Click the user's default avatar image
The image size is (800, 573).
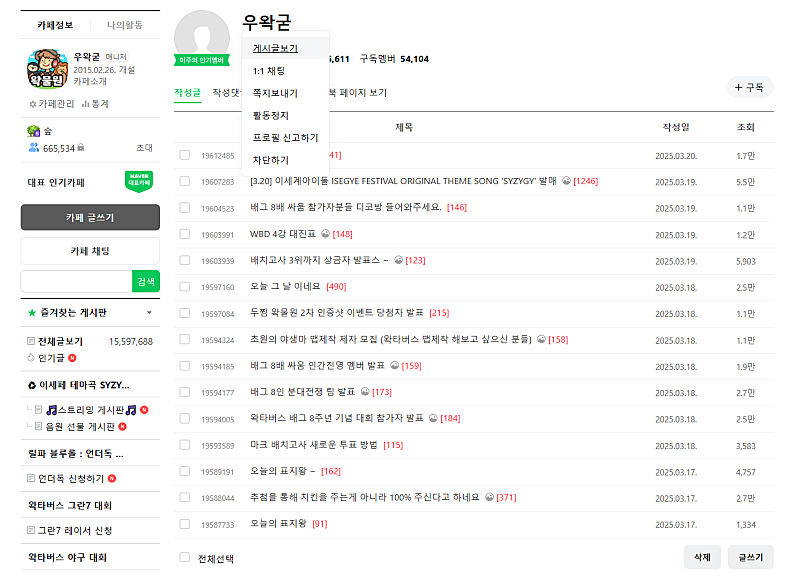[203, 38]
